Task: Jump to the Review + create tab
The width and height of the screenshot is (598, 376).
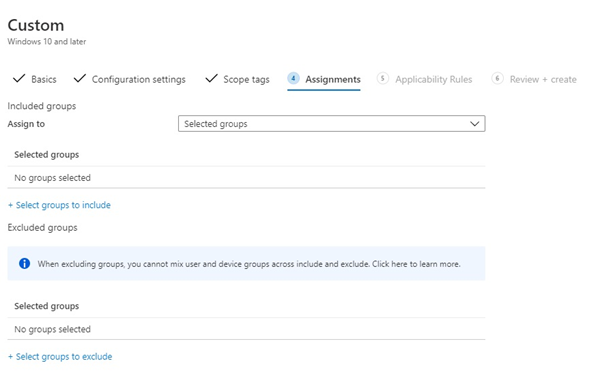Action: 543,79
